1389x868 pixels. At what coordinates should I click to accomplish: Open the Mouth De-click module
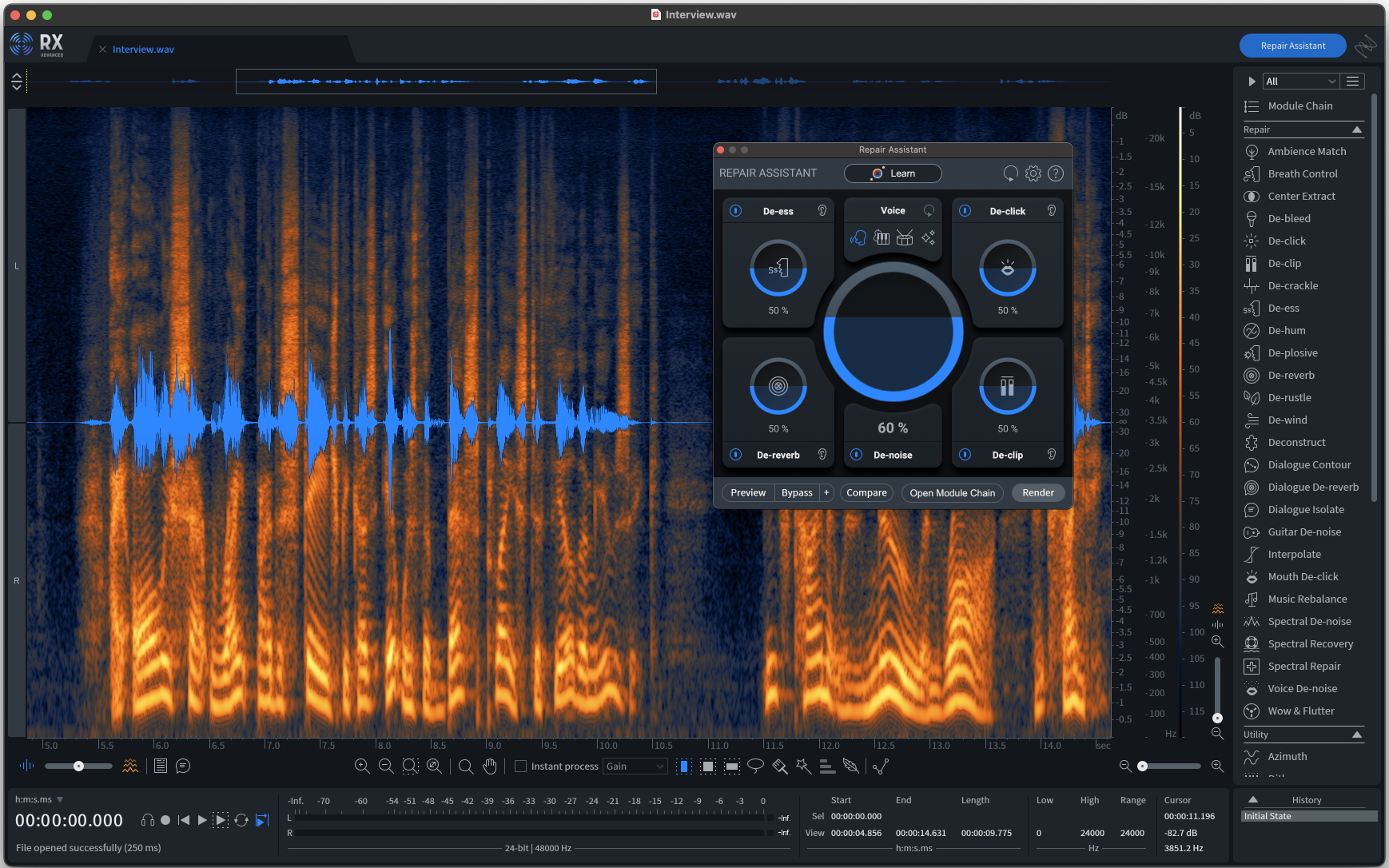click(1302, 576)
